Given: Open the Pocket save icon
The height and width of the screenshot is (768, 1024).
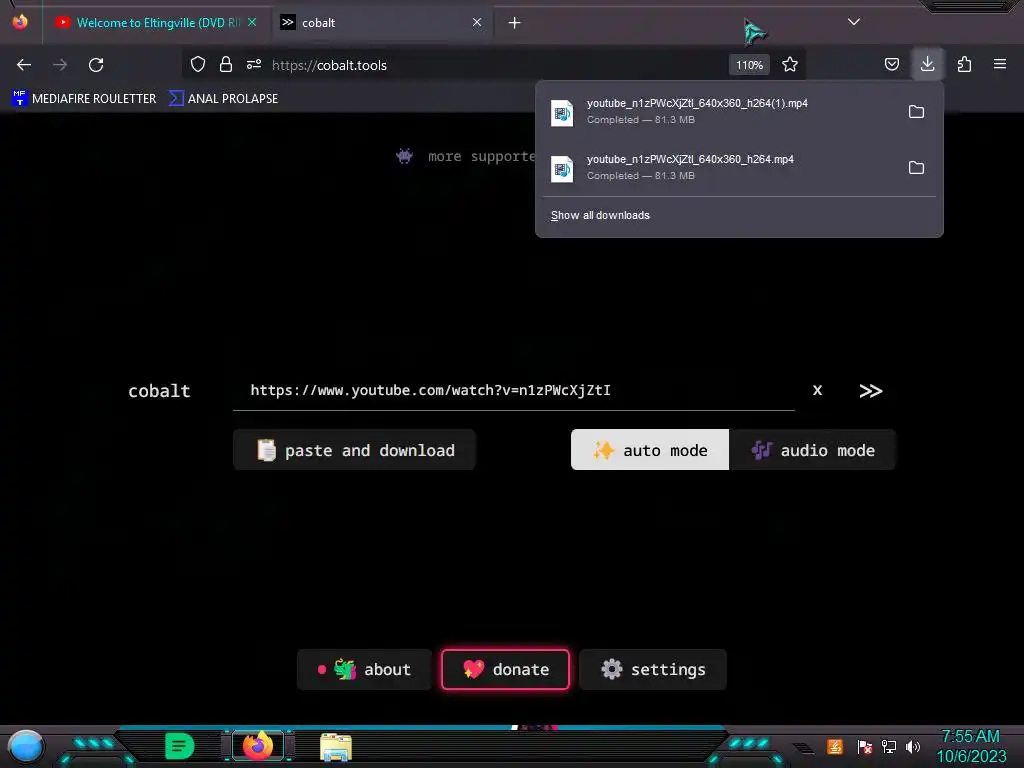Looking at the screenshot, I should tap(891, 65).
